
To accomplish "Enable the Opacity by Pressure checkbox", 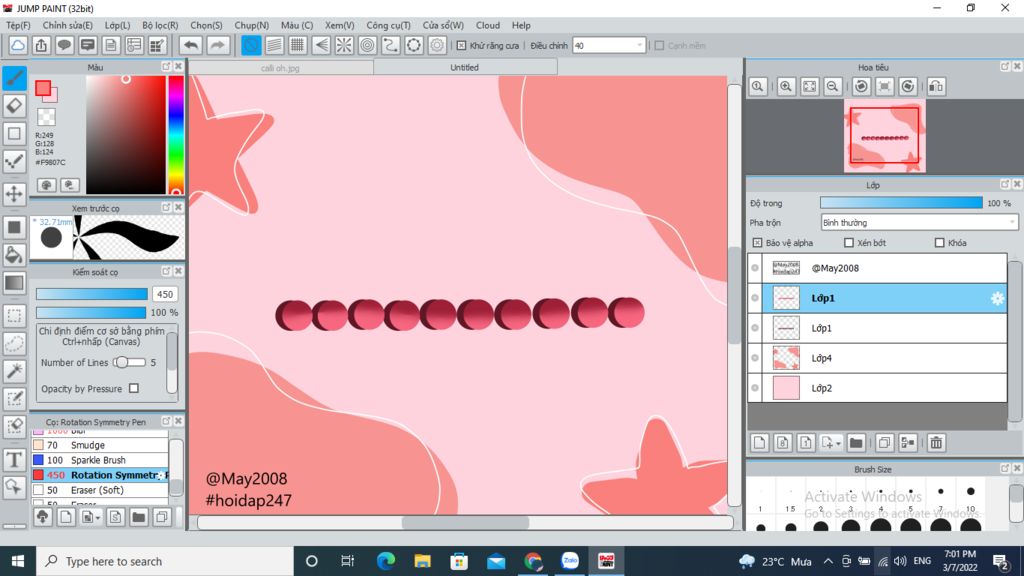I will (134, 389).
